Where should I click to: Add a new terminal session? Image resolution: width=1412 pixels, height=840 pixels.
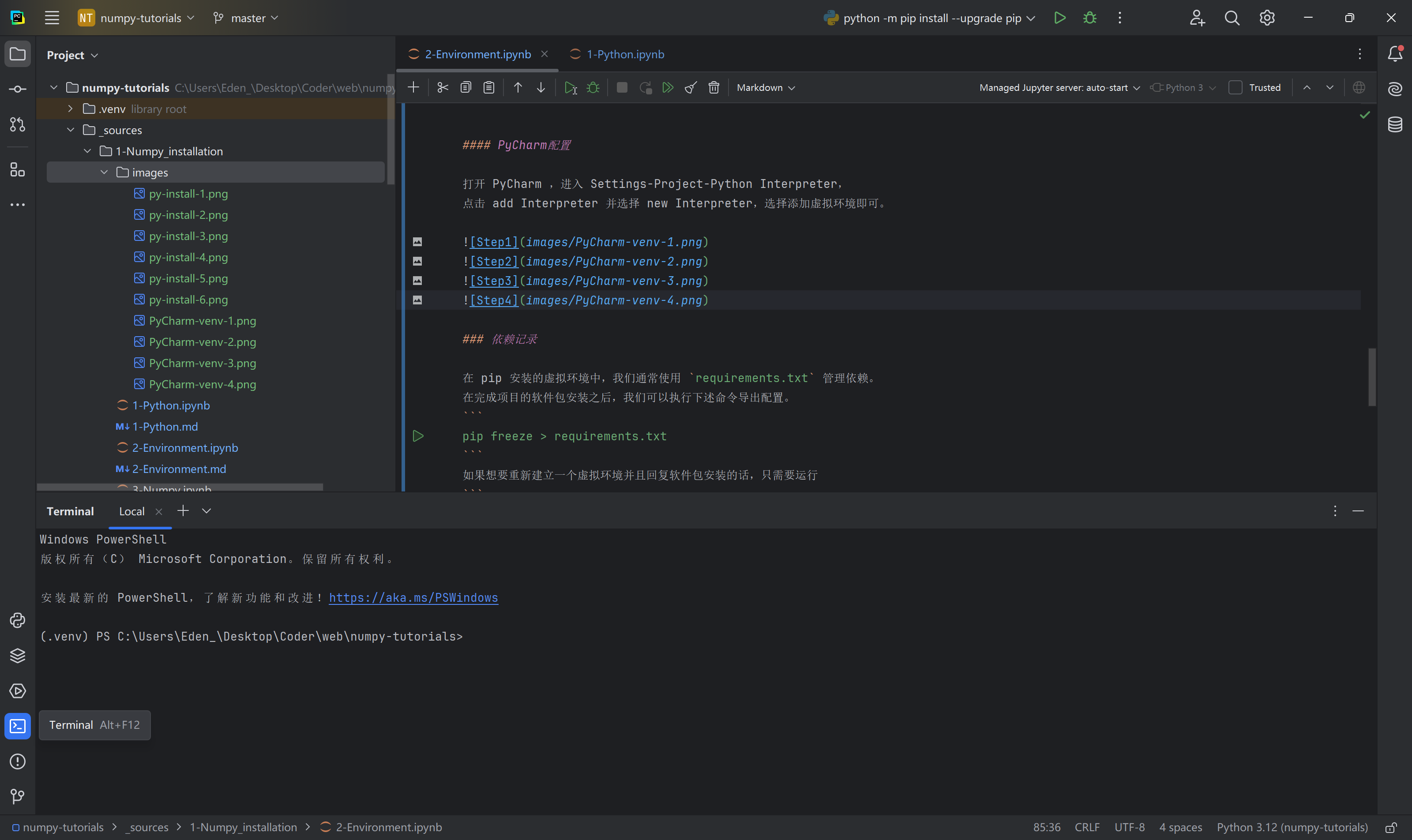(x=183, y=510)
